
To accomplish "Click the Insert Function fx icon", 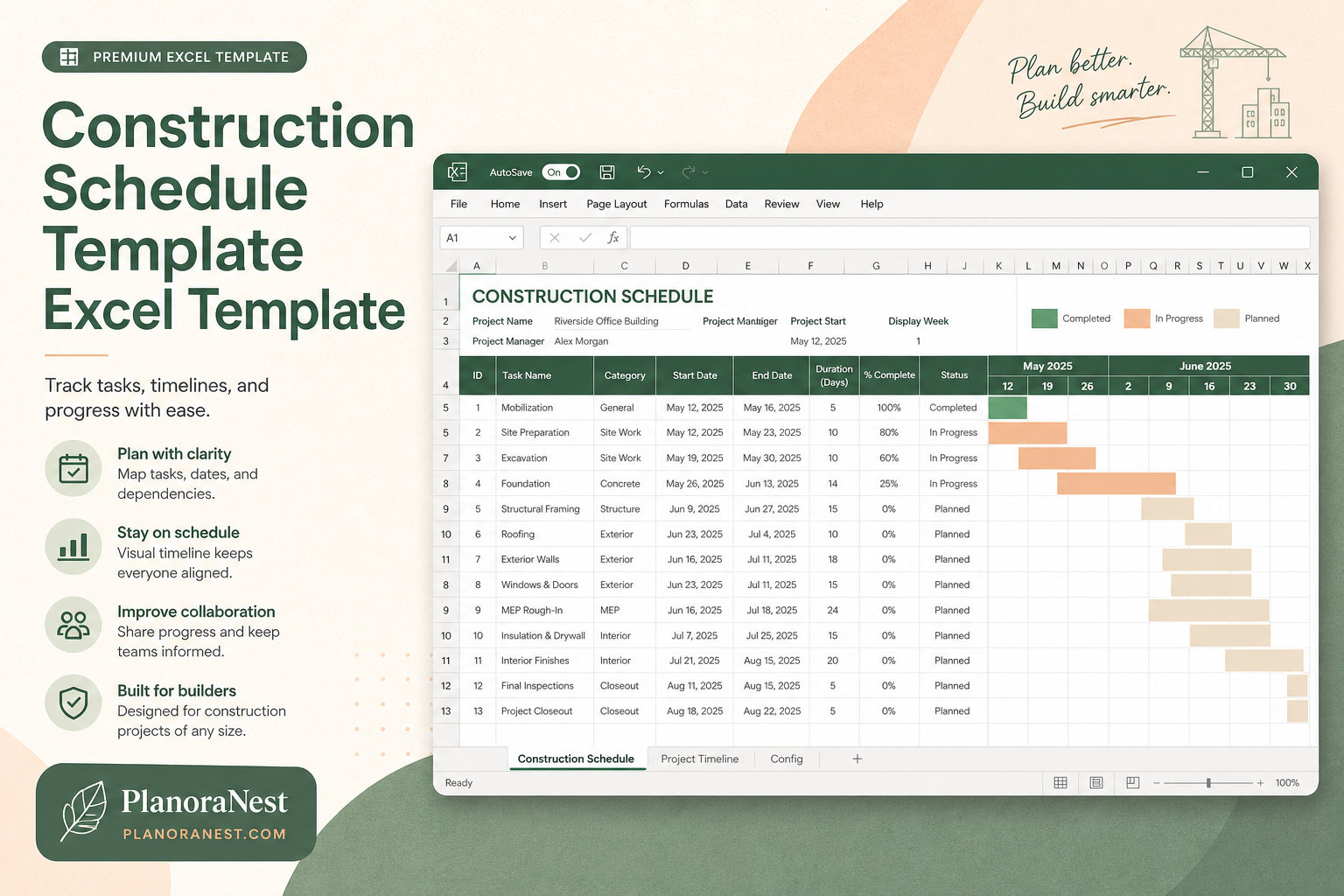I will pyautogui.click(x=613, y=237).
